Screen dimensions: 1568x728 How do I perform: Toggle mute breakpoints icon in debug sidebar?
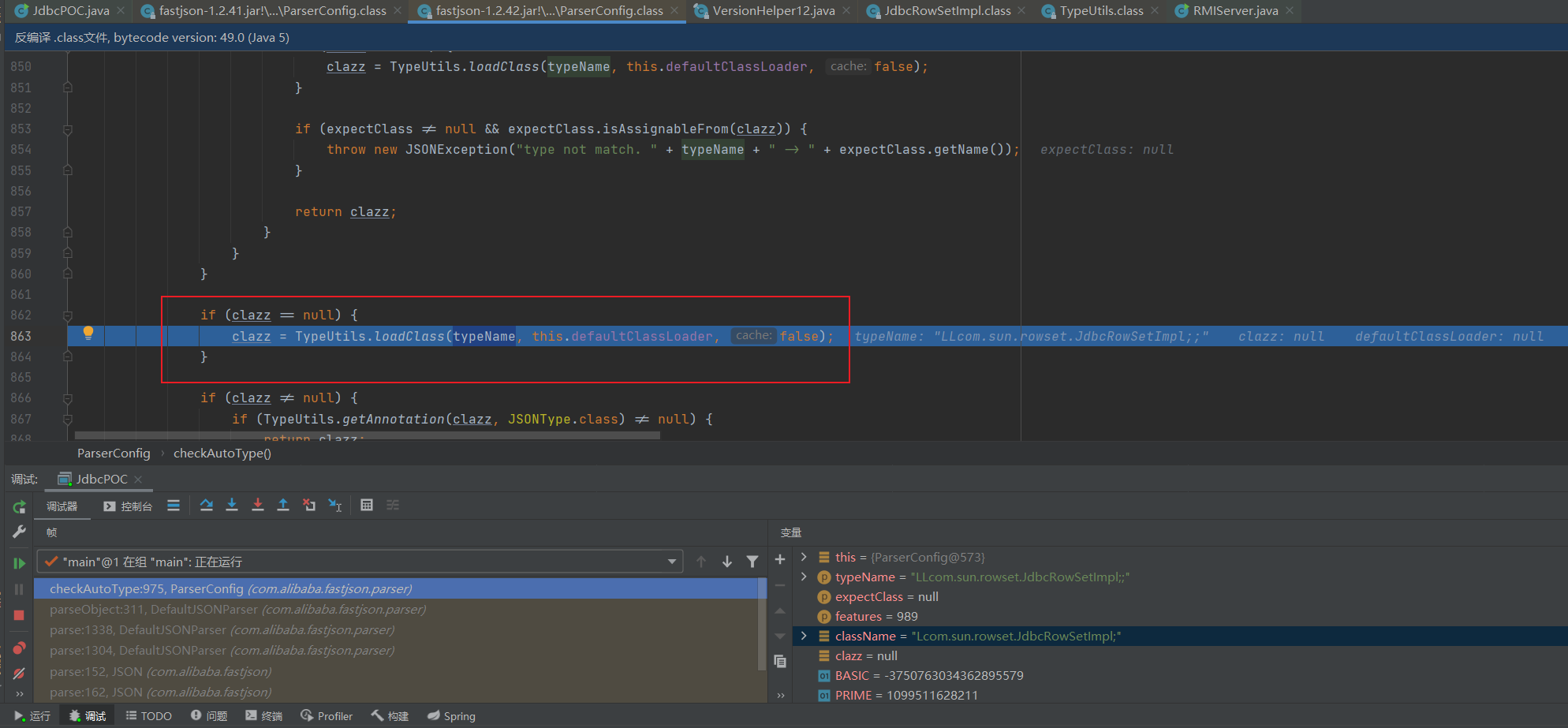(x=19, y=674)
